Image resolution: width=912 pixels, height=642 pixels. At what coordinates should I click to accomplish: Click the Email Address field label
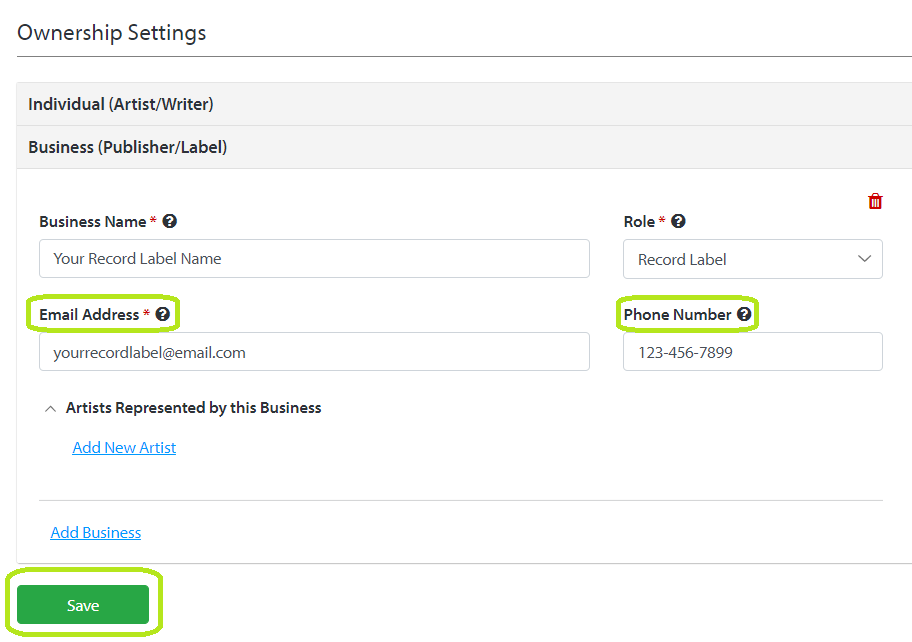(89, 315)
